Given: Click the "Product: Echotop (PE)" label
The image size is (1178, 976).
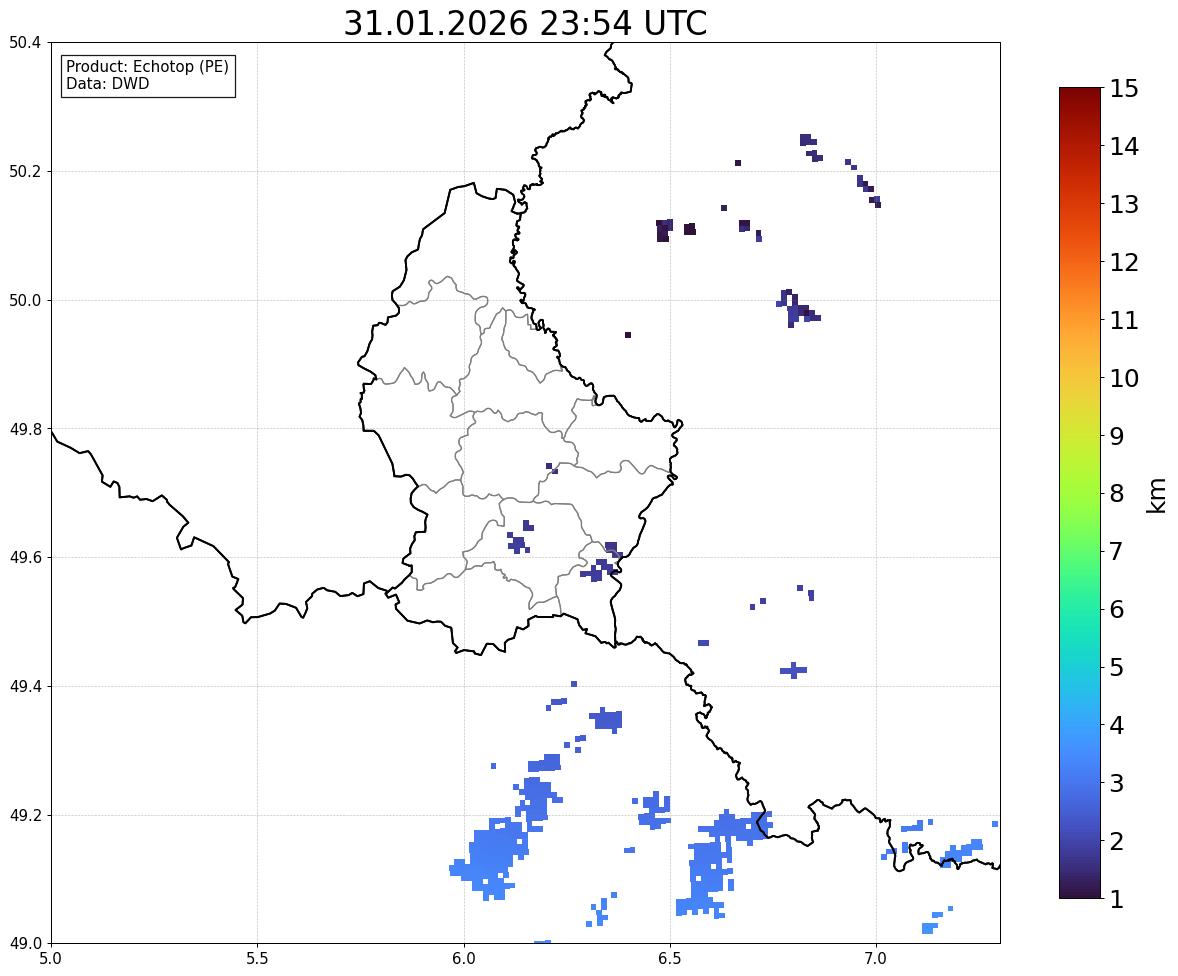Looking at the screenshot, I should point(147,66).
